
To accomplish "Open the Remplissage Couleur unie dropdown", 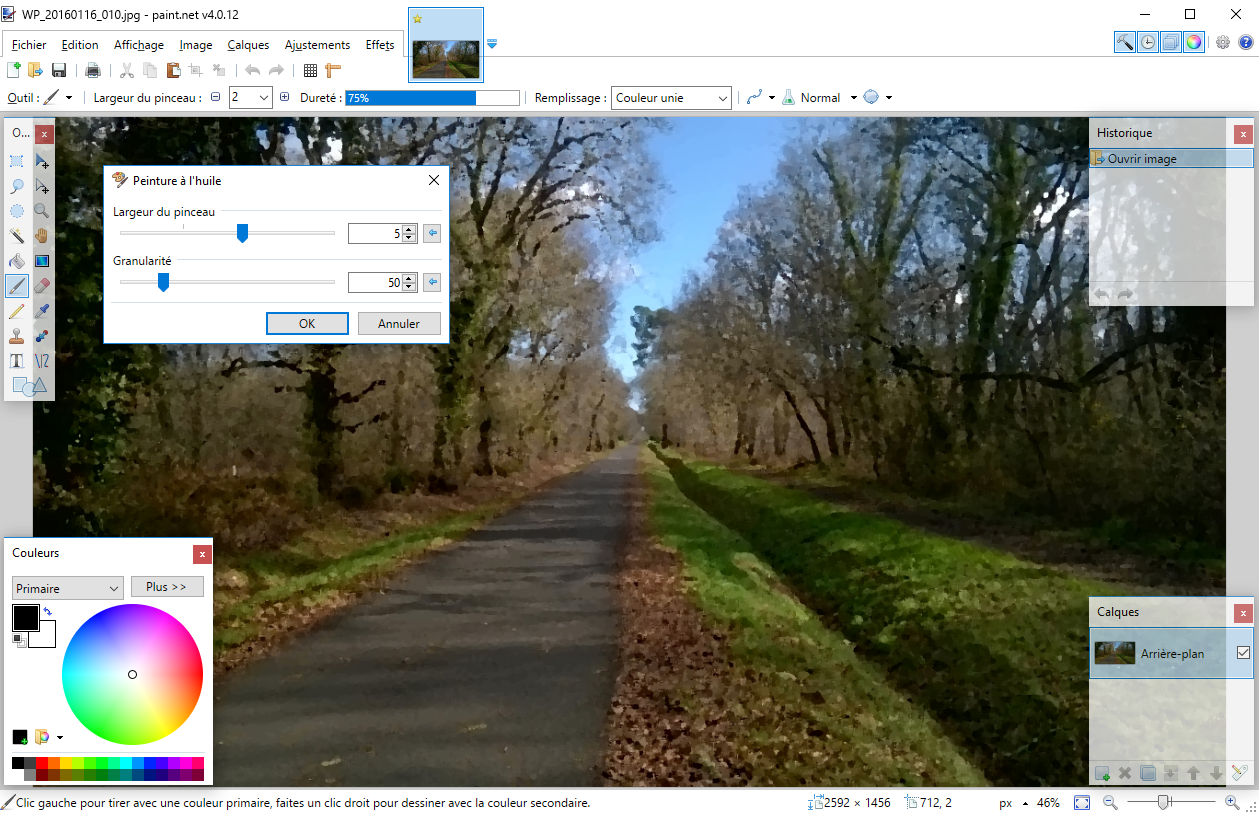I will [671, 98].
